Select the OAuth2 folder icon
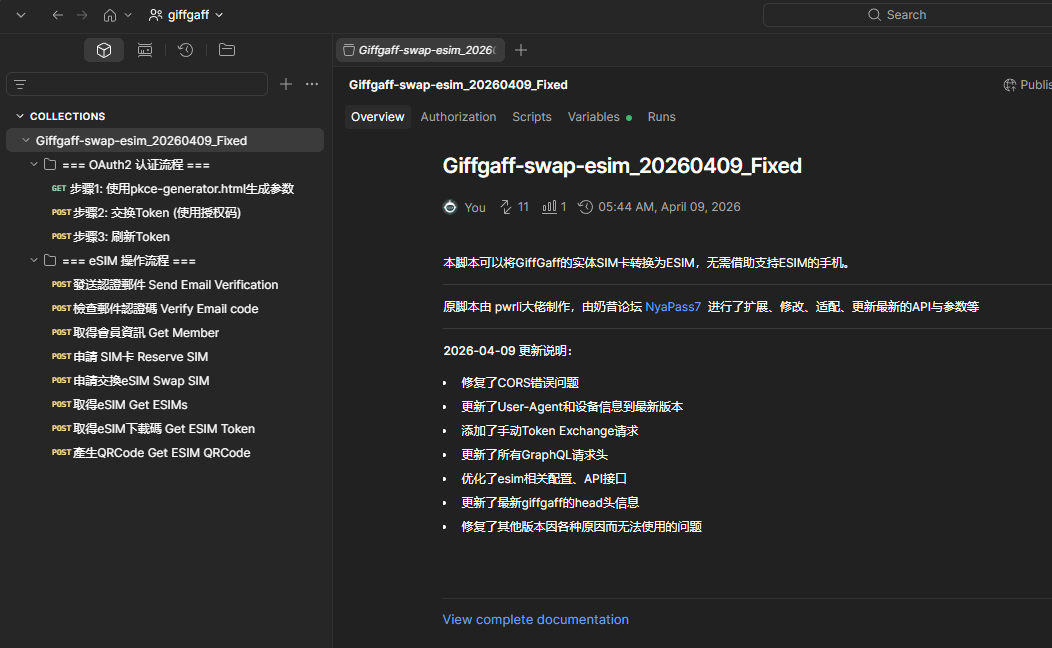Image resolution: width=1052 pixels, height=648 pixels. 50,164
